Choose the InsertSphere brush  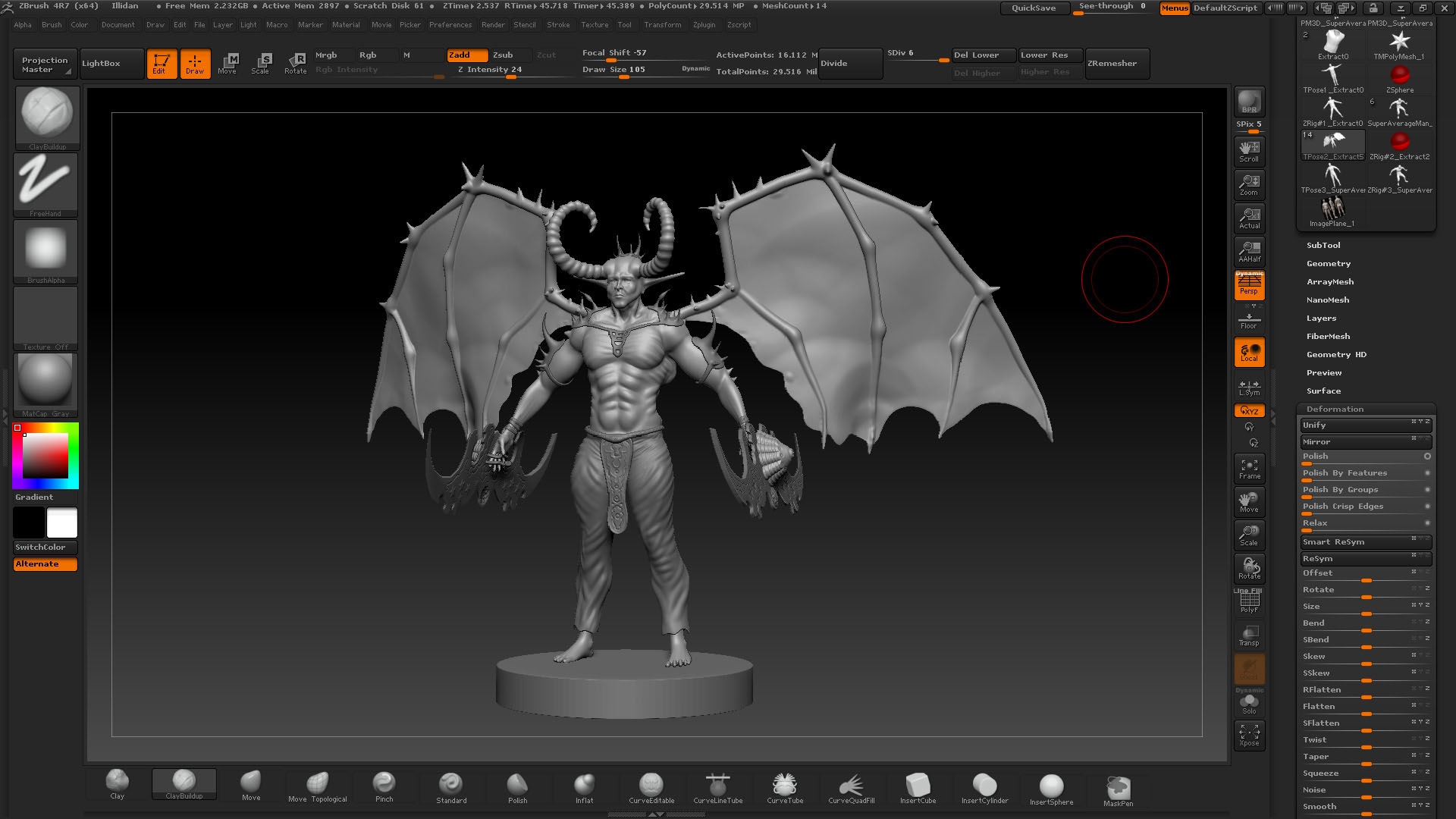point(1051,789)
